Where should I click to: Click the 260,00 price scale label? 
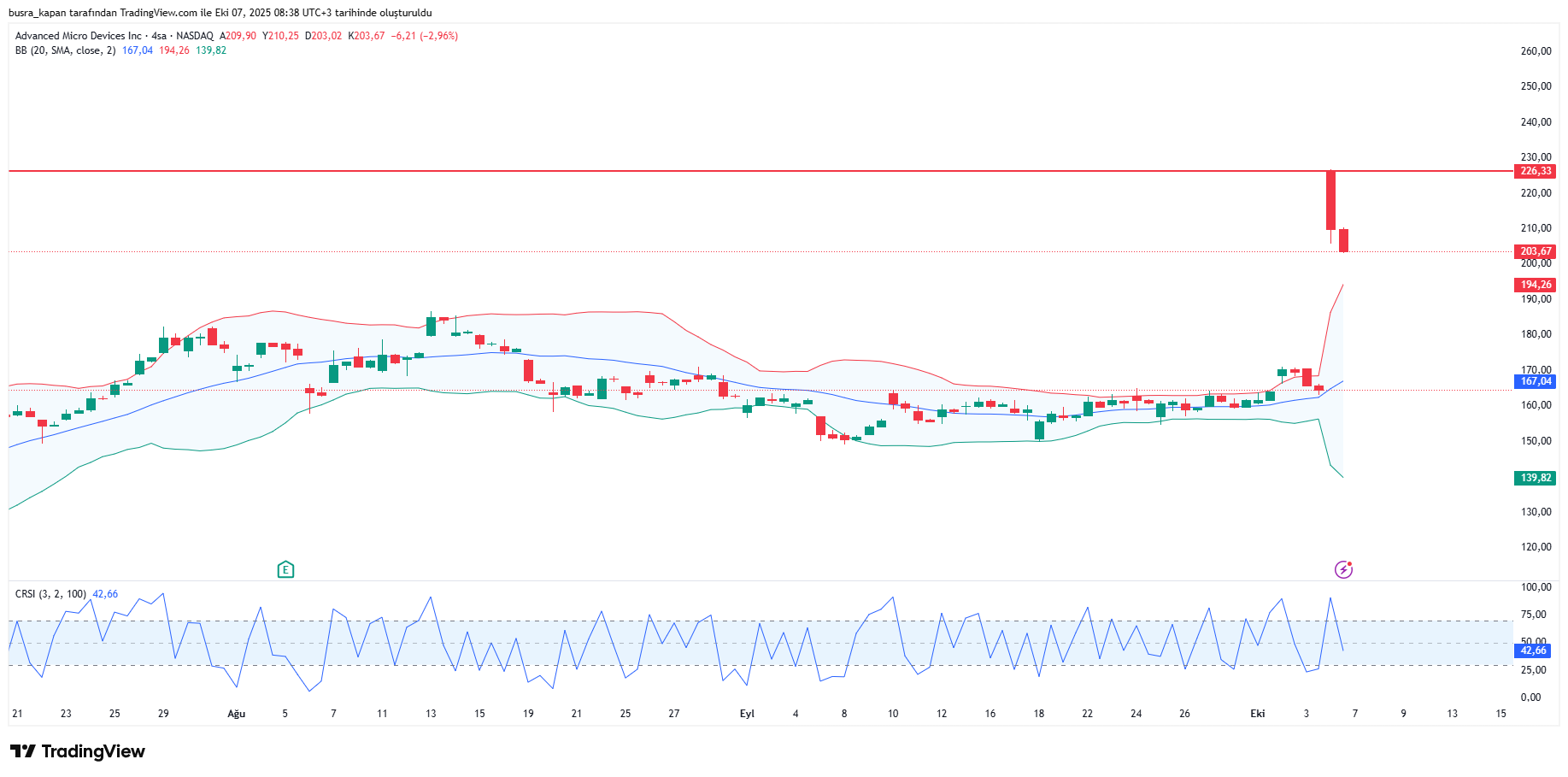1536,51
